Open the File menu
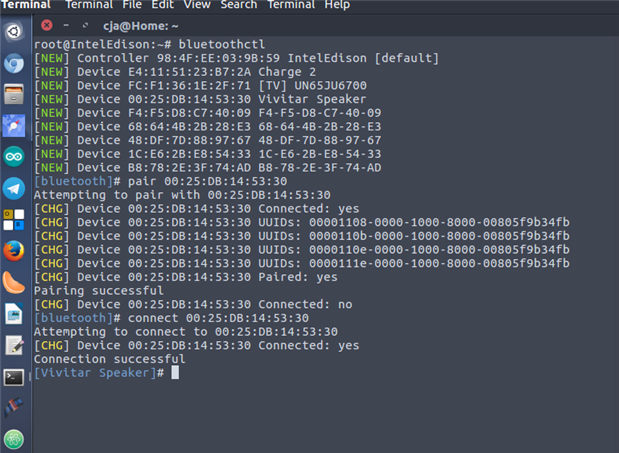The image size is (619, 453). (x=132, y=5)
